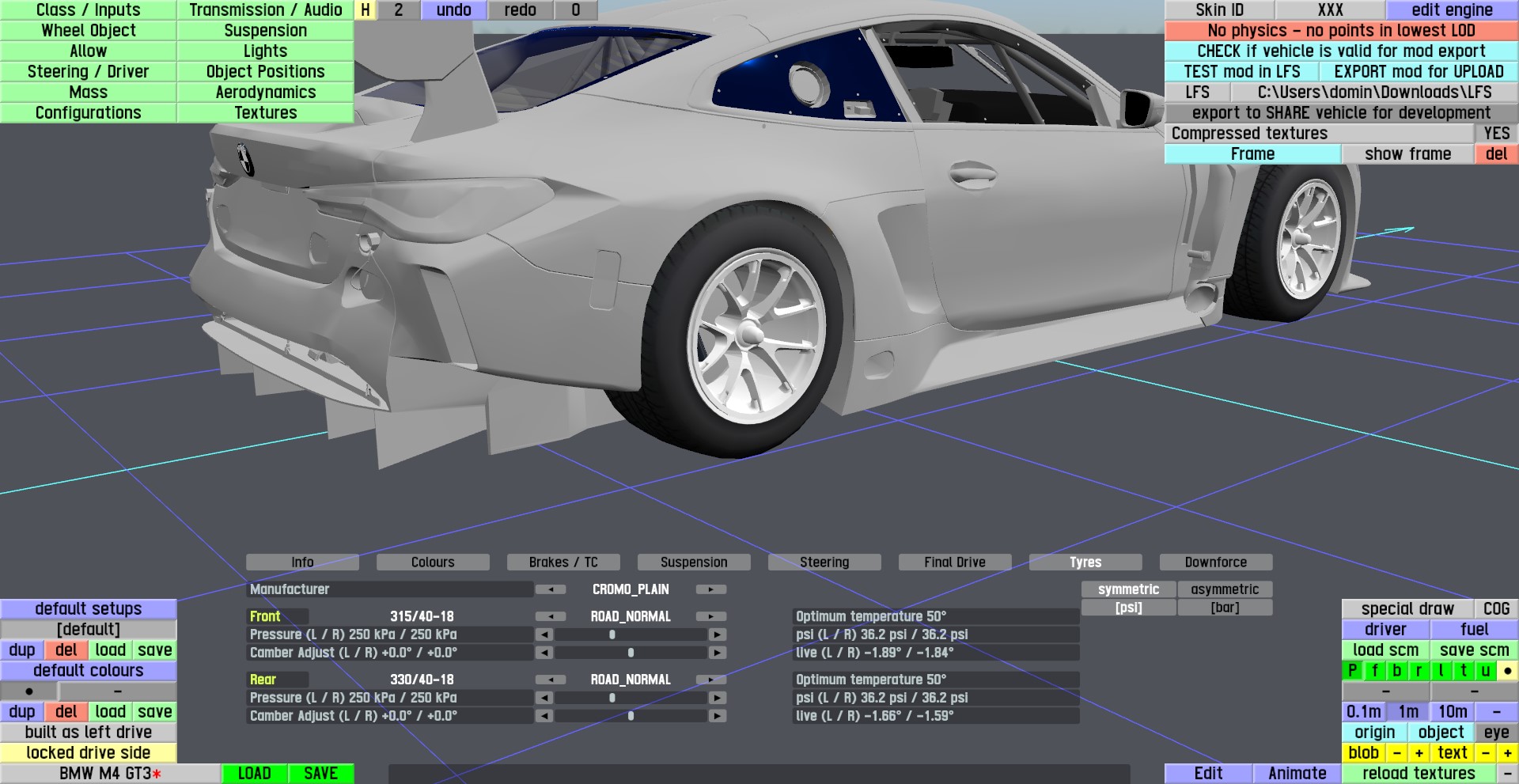Select next tyre manufacturer after CROMO_PLAIN
Viewport: 1519px width, 784px height.
[711, 589]
